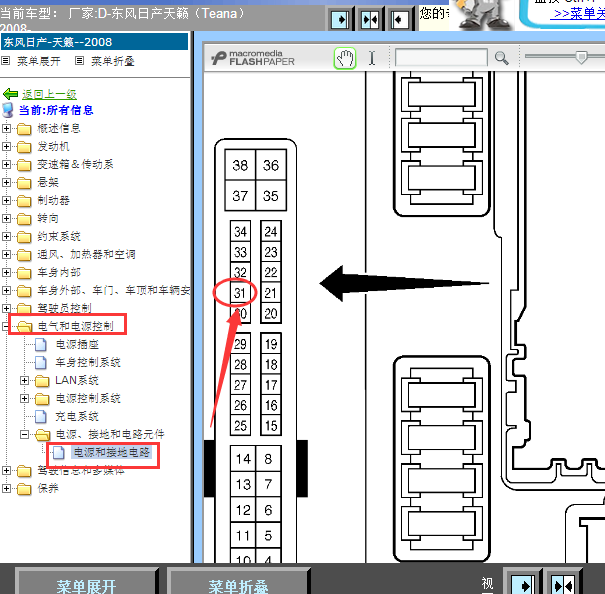This screenshot has height=594, width=605.
Task: Click the 车身内部 folder icon
Action: point(24,272)
